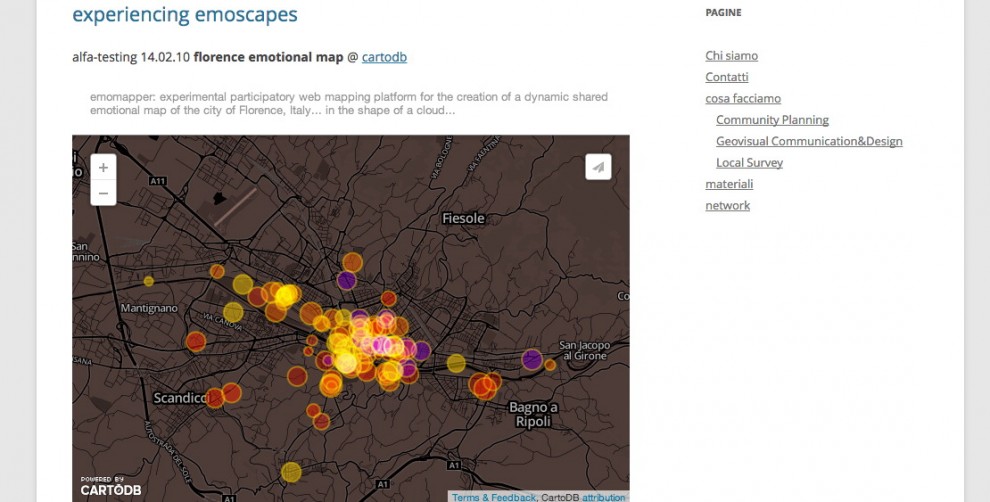Click San Jacopo al Girone map label
This screenshot has width=990, height=502.
[585, 350]
